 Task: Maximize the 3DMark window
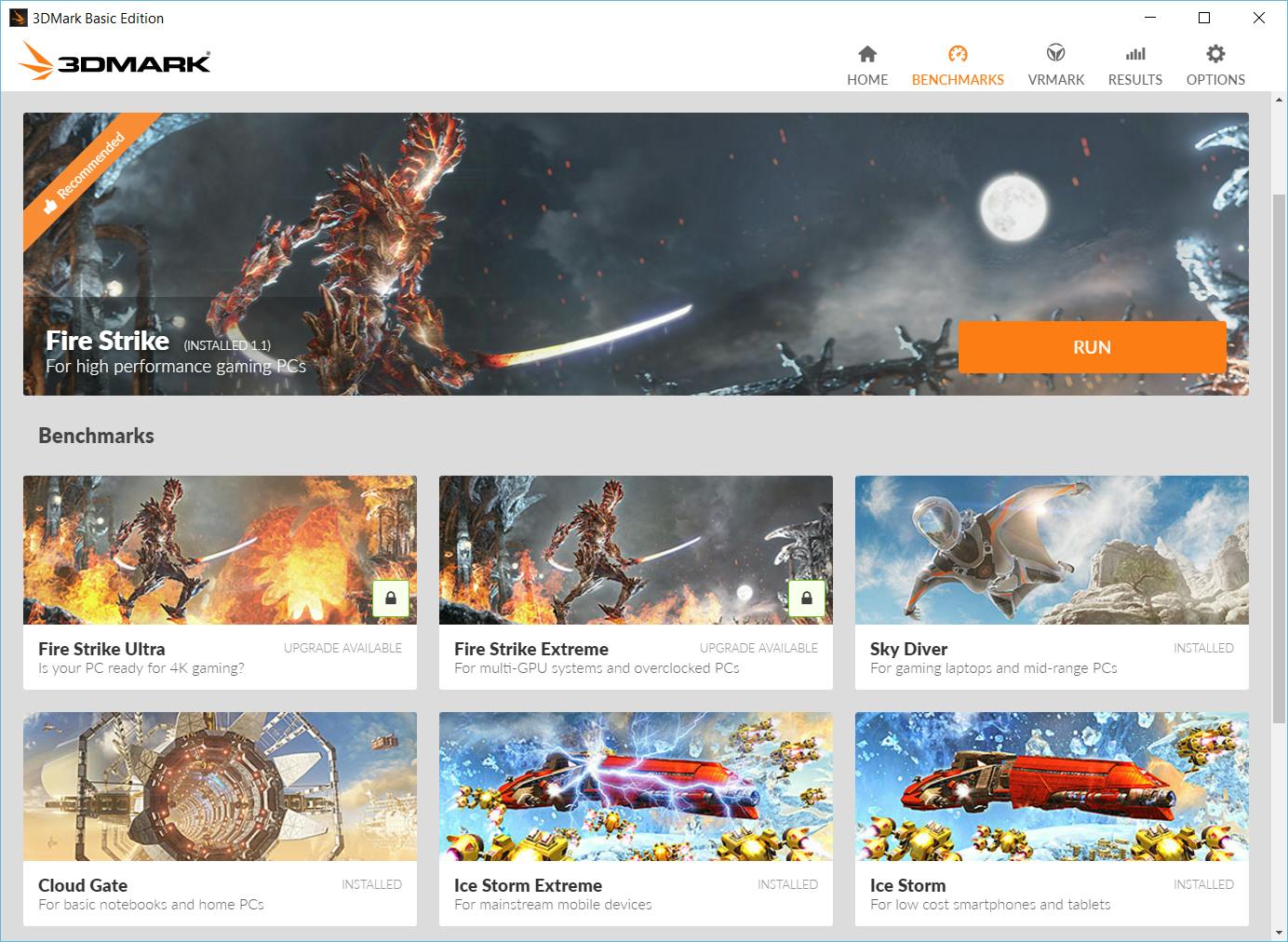pyautogui.click(x=1204, y=18)
